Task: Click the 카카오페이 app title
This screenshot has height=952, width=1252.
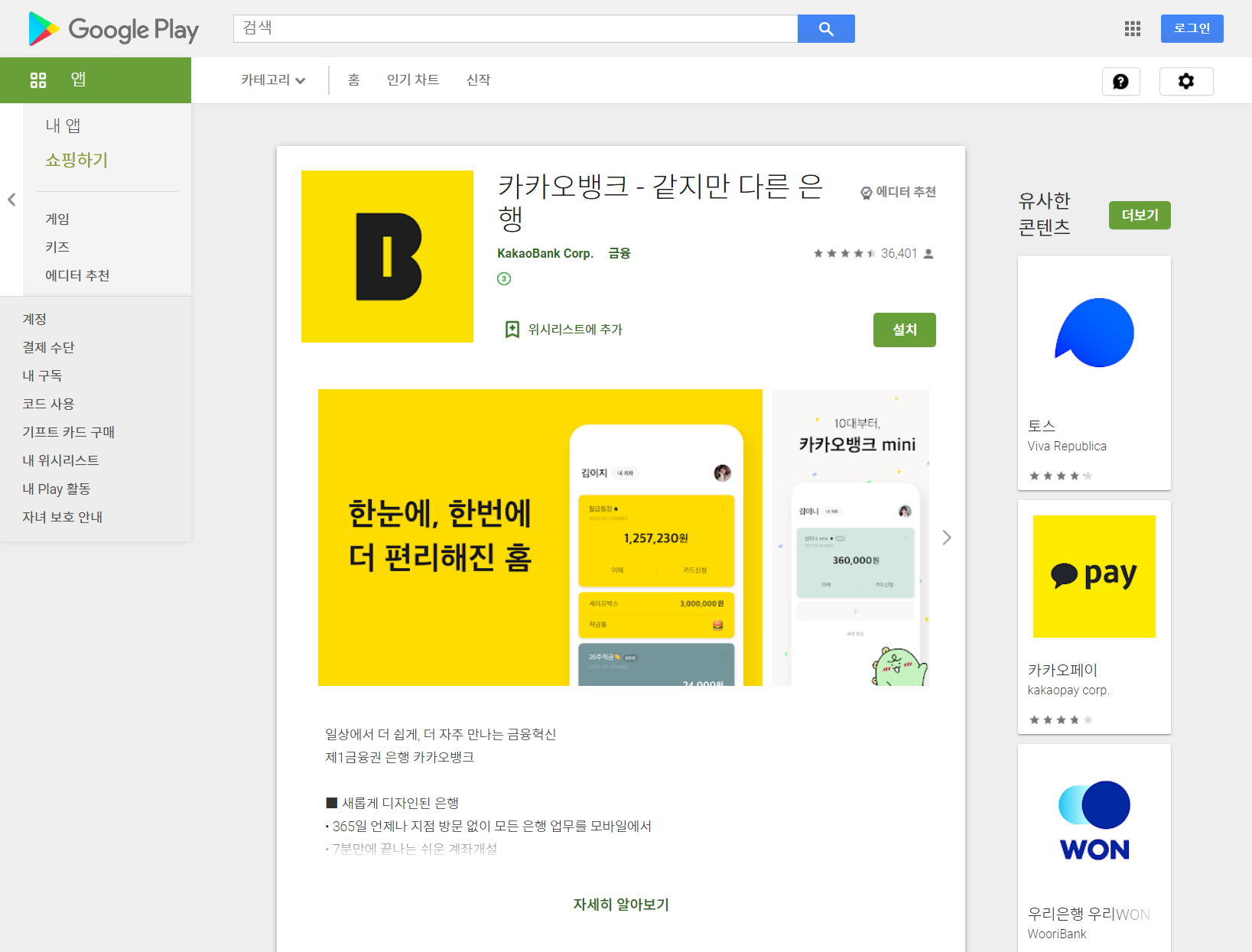Action: [x=1062, y=670]
